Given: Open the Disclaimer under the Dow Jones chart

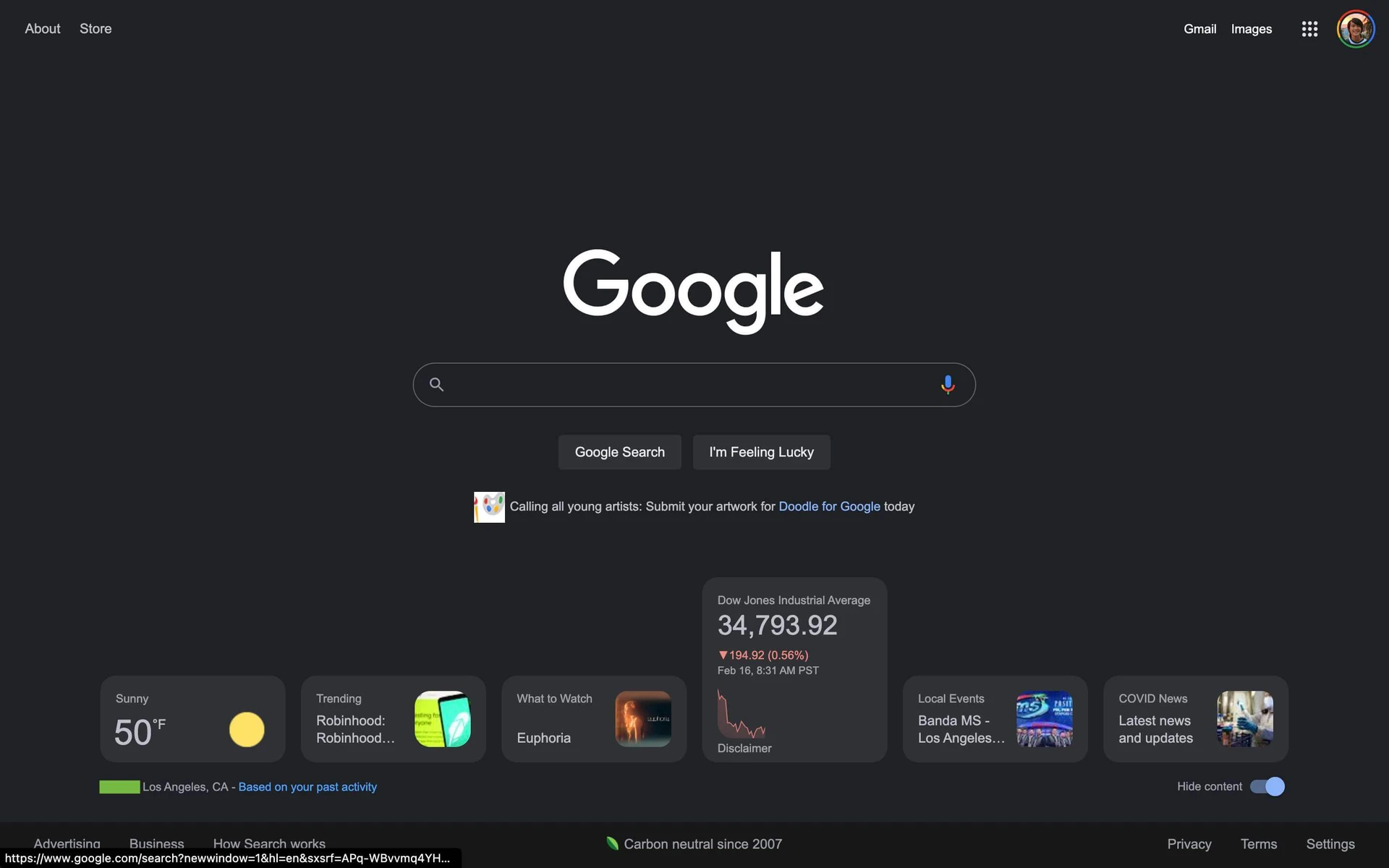Looking at the screenshot, I should tap(744, 748).
